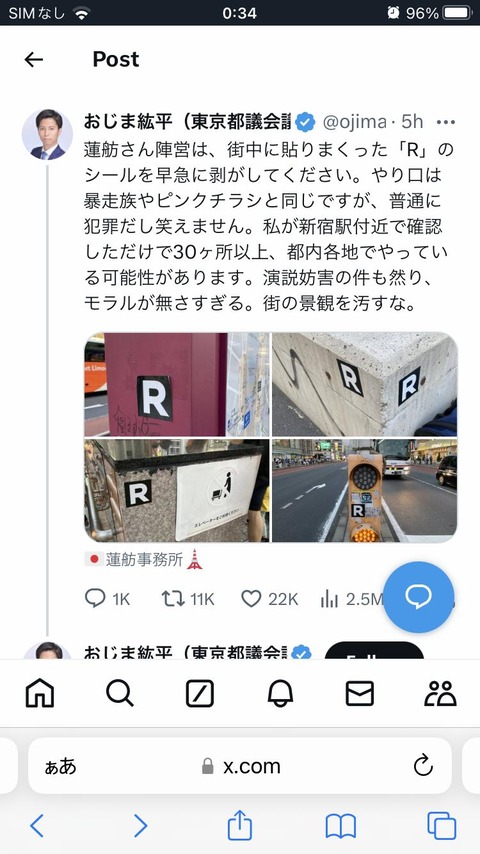Viewport: 480px width, 854px height.
Task: View post analytics bar chart icon
Action: click(x=329, y=599)
